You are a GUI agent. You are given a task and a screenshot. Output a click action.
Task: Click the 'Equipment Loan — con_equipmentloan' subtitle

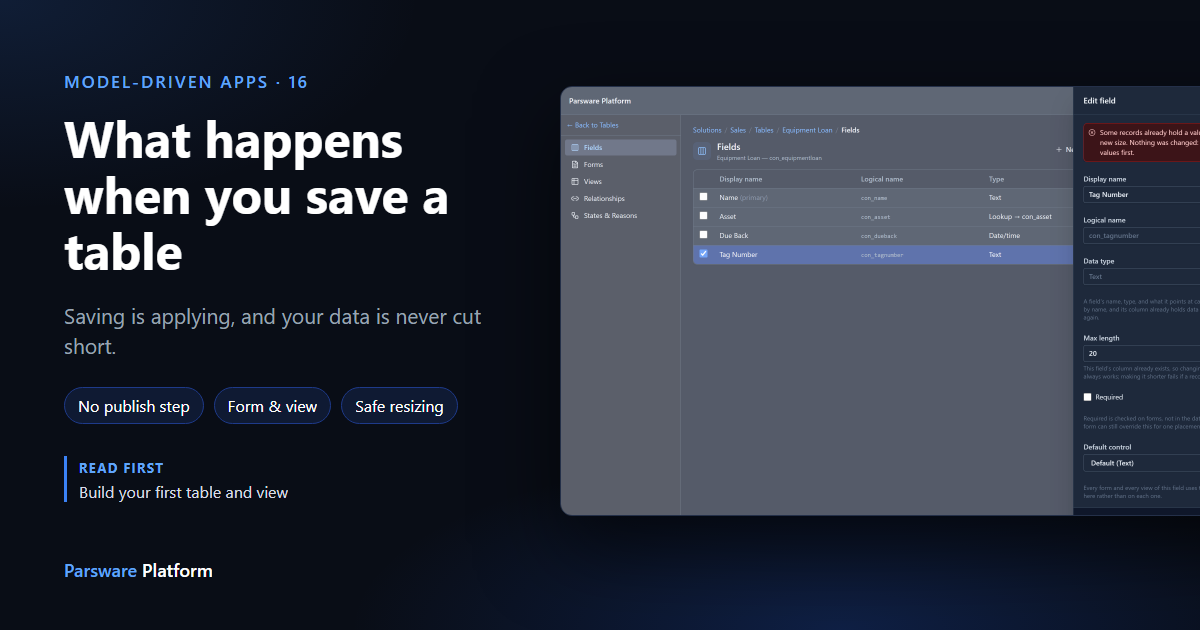[x=769, y=158]
